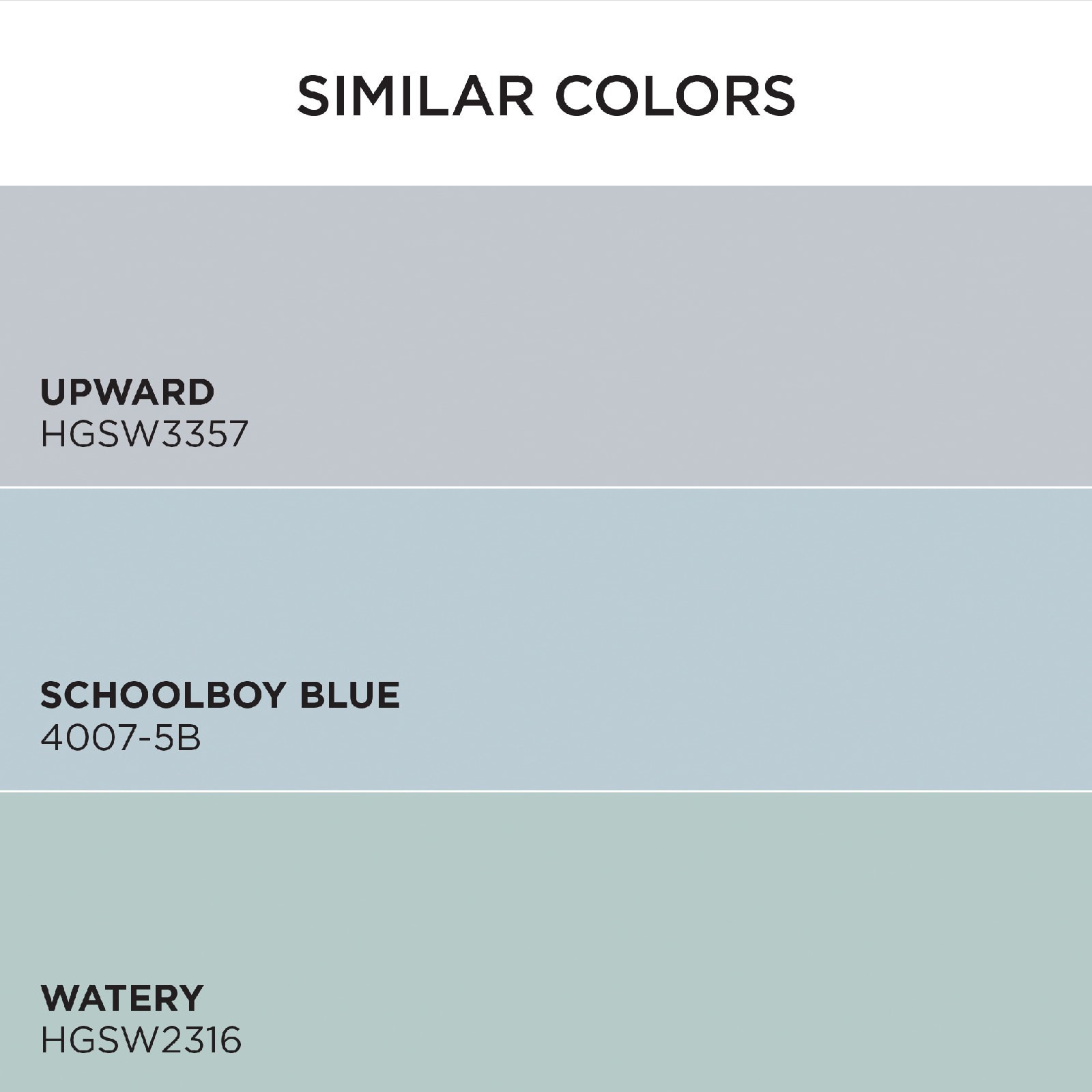Click the Similar Colors heading
Screen dimensions: 1092x1092
pyautogui.click(x=546, y=96)
